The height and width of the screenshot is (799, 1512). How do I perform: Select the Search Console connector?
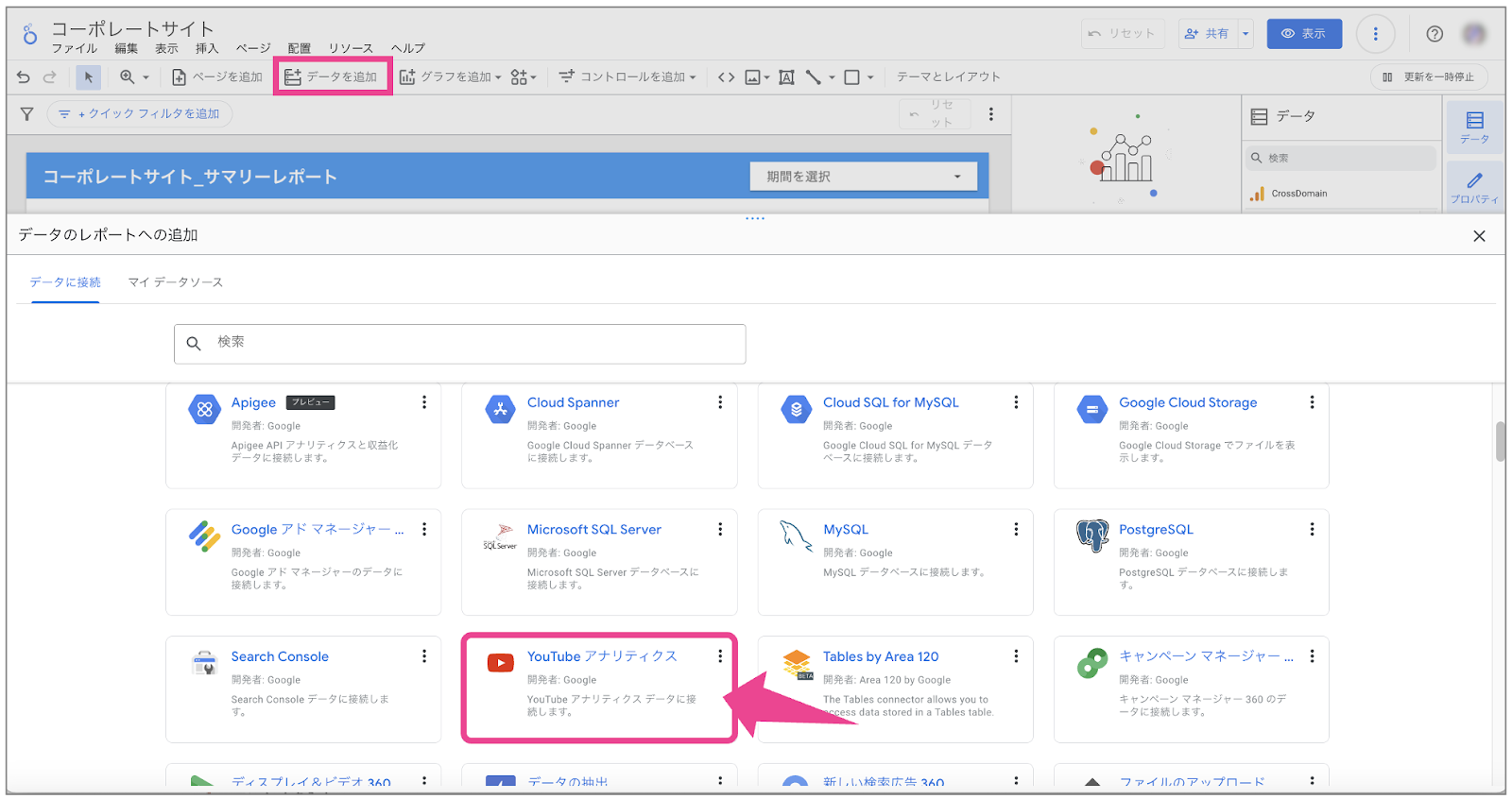(303, 689)
